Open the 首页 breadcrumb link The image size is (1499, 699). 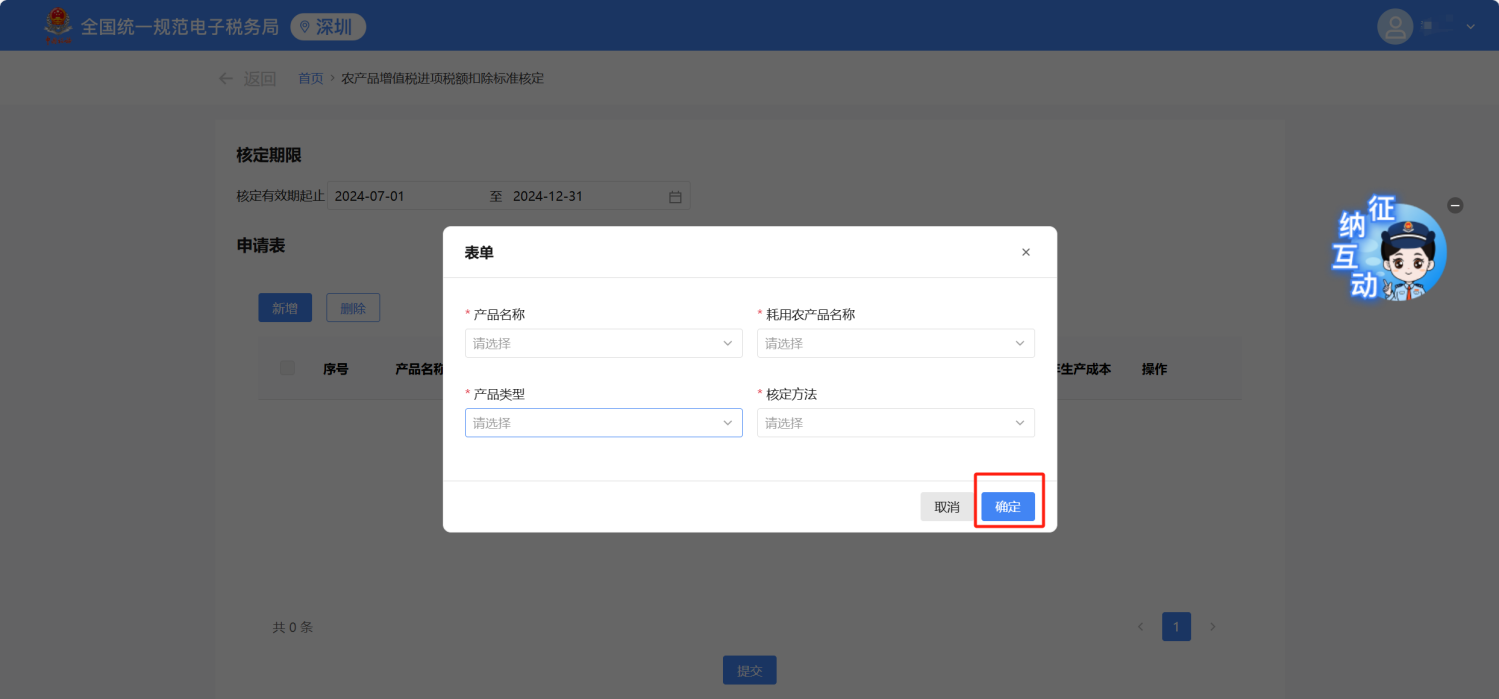[311, 78]
